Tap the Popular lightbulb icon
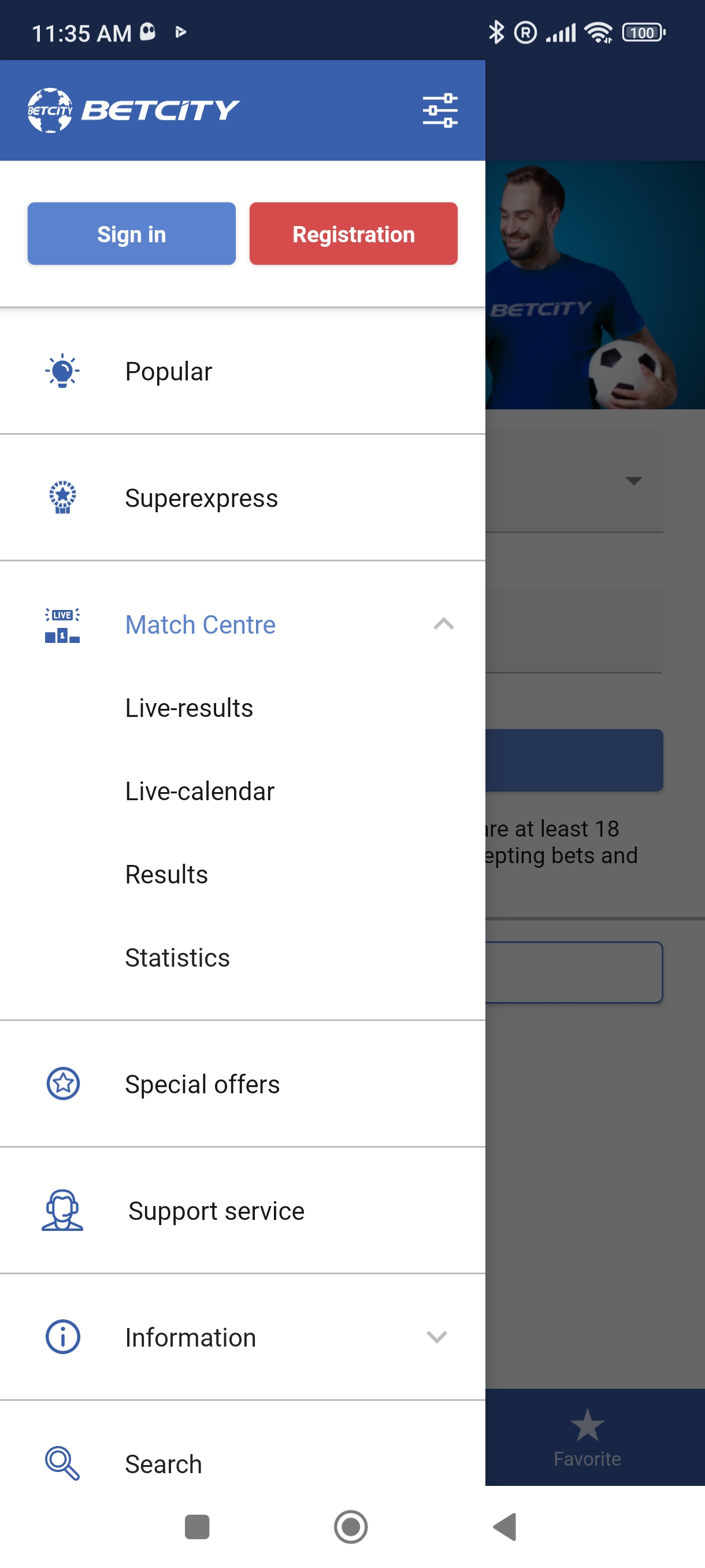Viewport: 705px width, 1568px height. [62, 371]
